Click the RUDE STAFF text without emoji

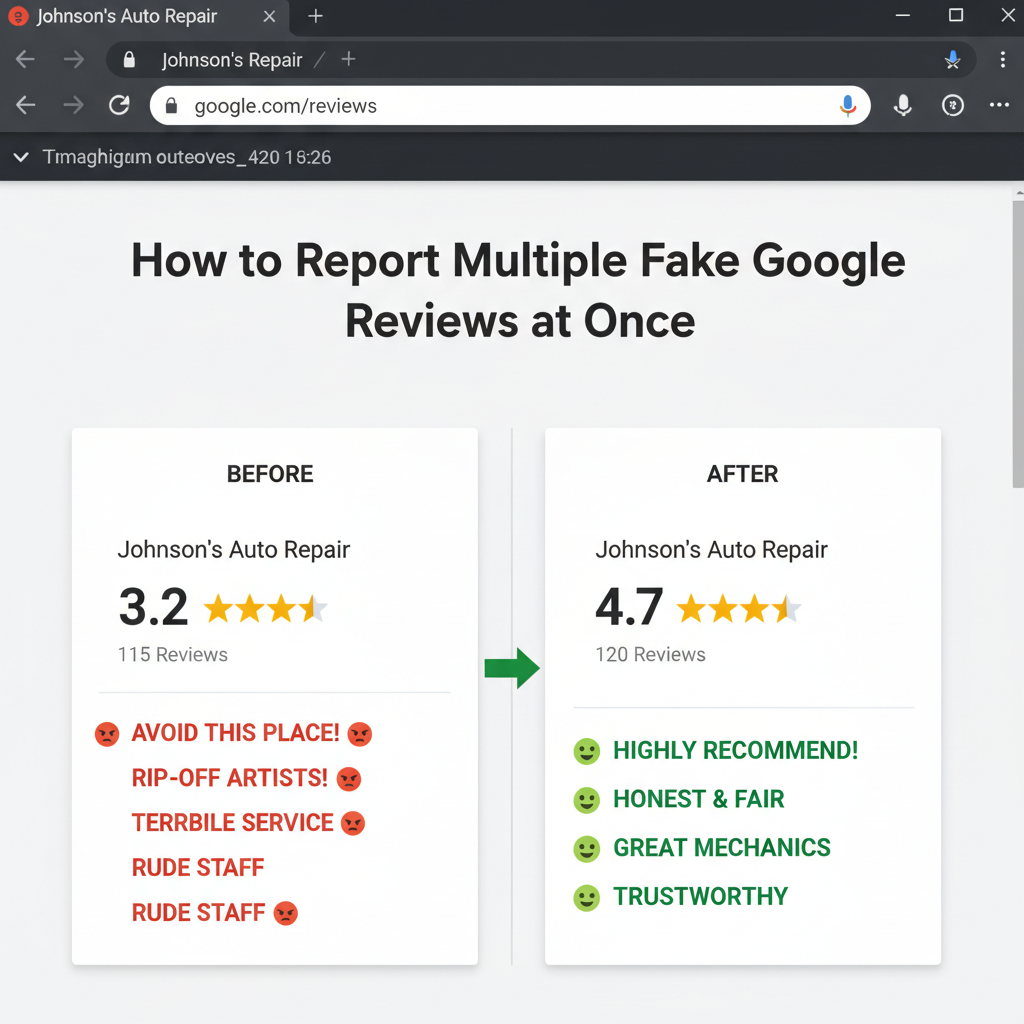pyautogui.click(x=198, y=868)
